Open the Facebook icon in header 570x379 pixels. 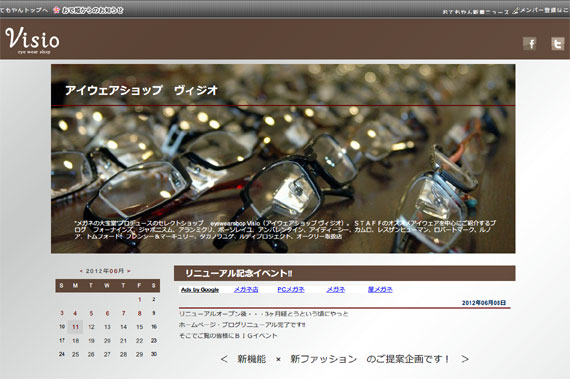(530, 44)
